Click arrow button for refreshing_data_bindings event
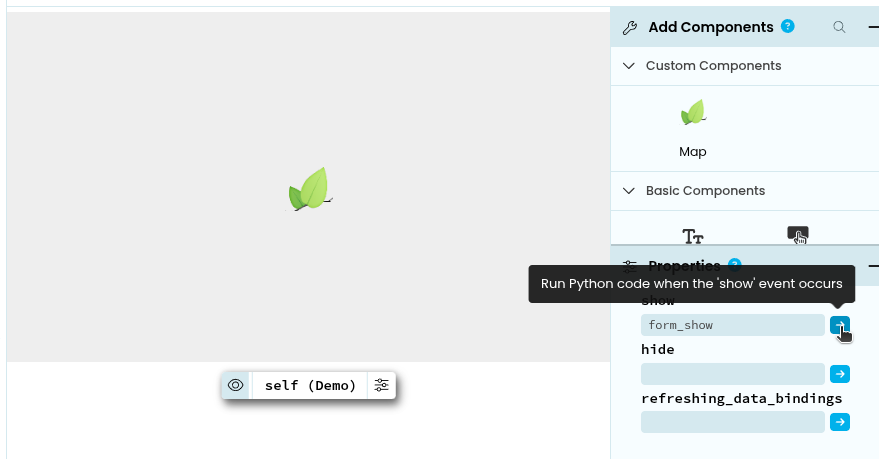Viewport: 879px width, 459px height. [840, 422]
